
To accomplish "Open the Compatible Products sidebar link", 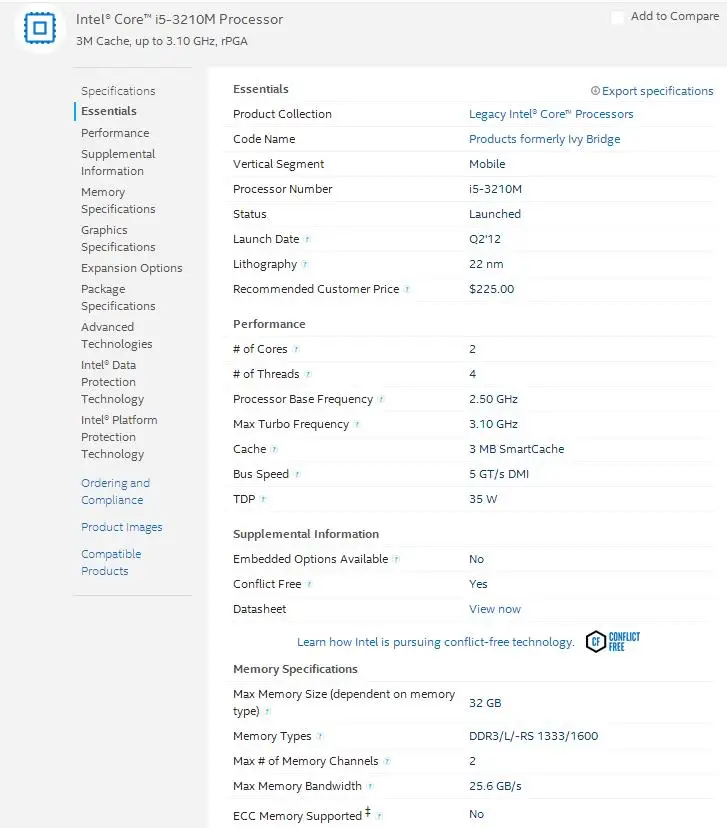I will (111, 562).
